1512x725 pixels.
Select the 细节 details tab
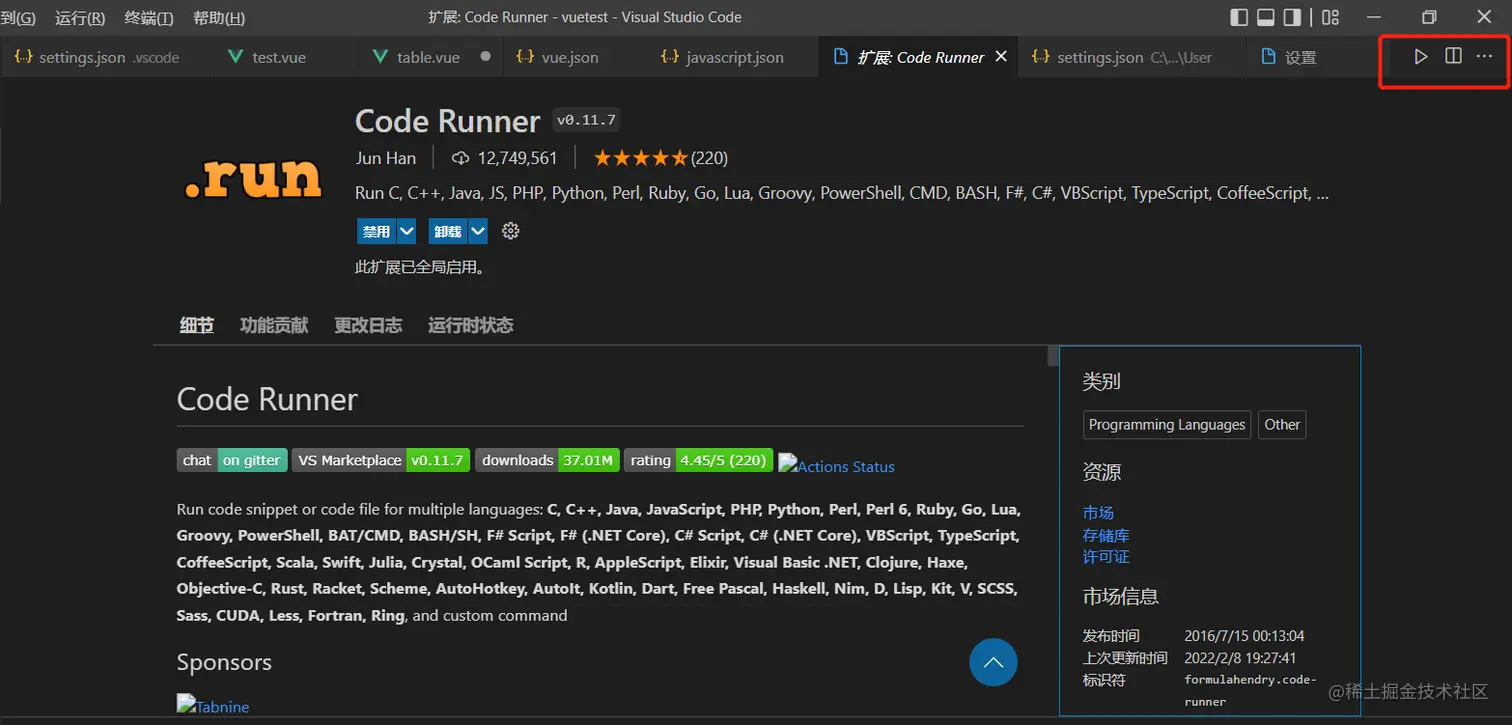coord(196,325)
